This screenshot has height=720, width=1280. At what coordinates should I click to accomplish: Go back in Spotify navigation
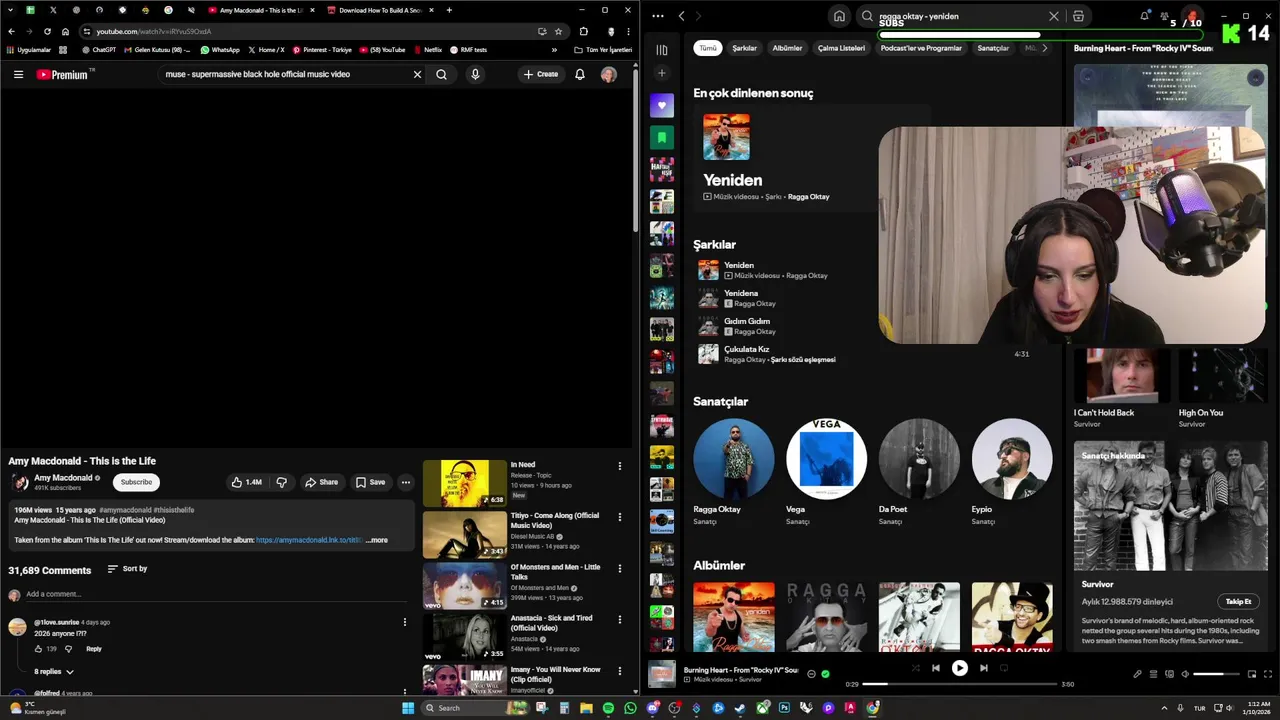681,16
